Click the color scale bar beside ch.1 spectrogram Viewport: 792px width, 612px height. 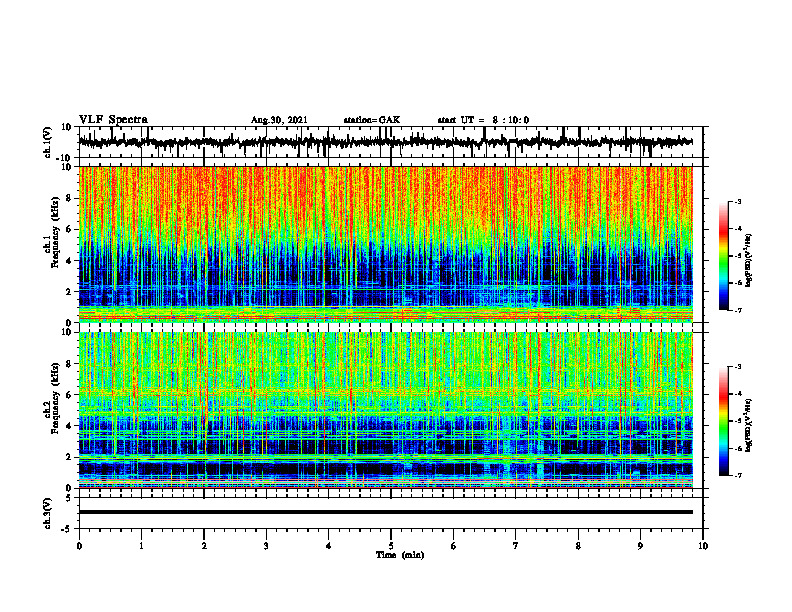point(723,256)
